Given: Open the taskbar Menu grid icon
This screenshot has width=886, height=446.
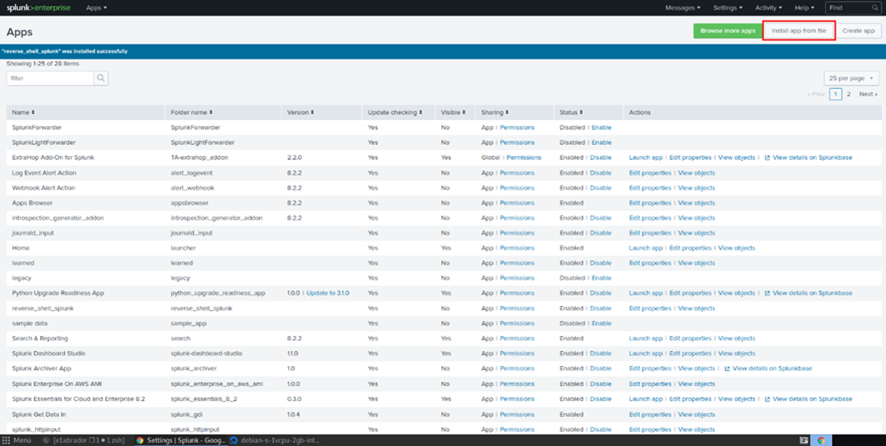Looking at the screenshot, I should click(6, 440).
